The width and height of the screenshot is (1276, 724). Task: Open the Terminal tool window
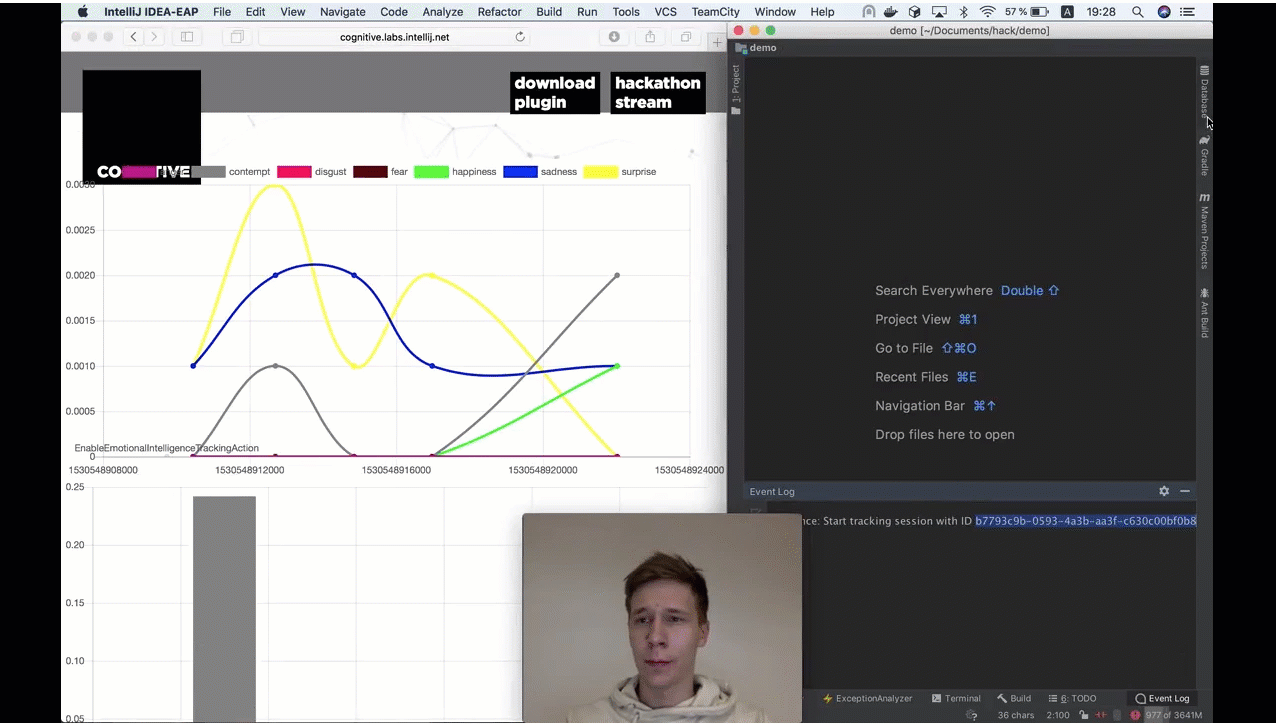955,698
